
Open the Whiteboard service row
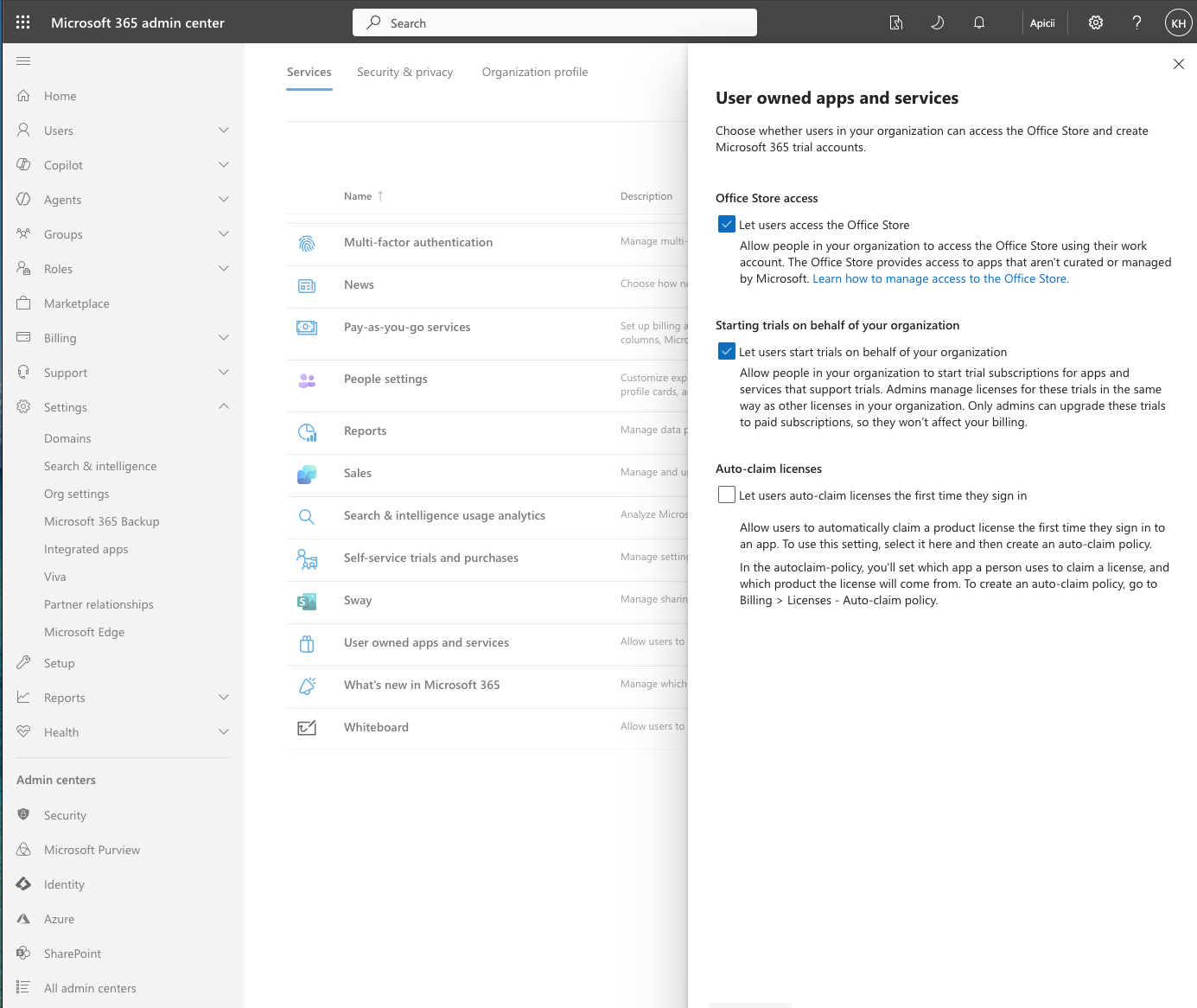pos(376,727)
